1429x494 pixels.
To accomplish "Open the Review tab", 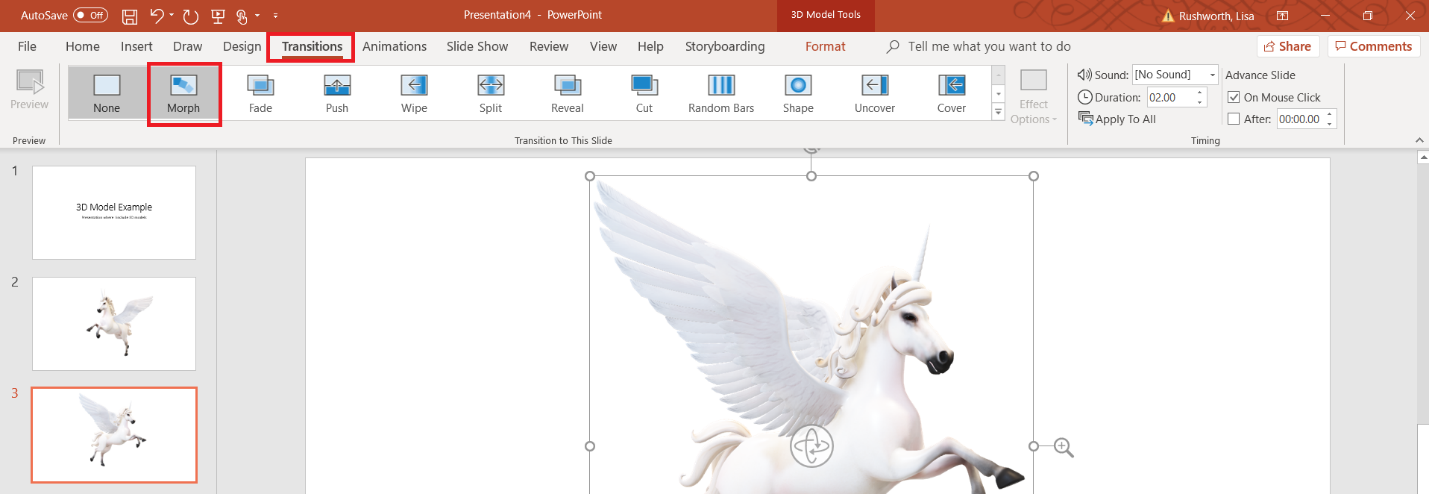I will [x=549, y=46].
